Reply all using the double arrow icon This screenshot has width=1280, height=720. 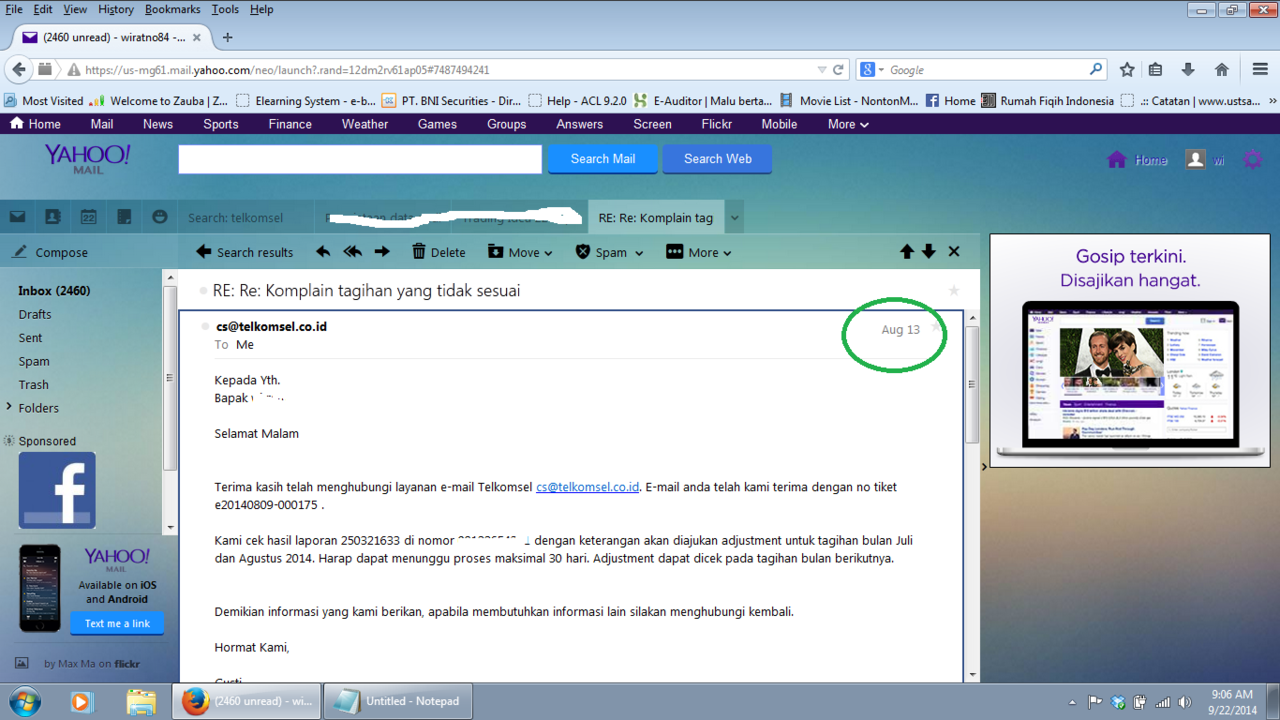(x=353, y=252)
